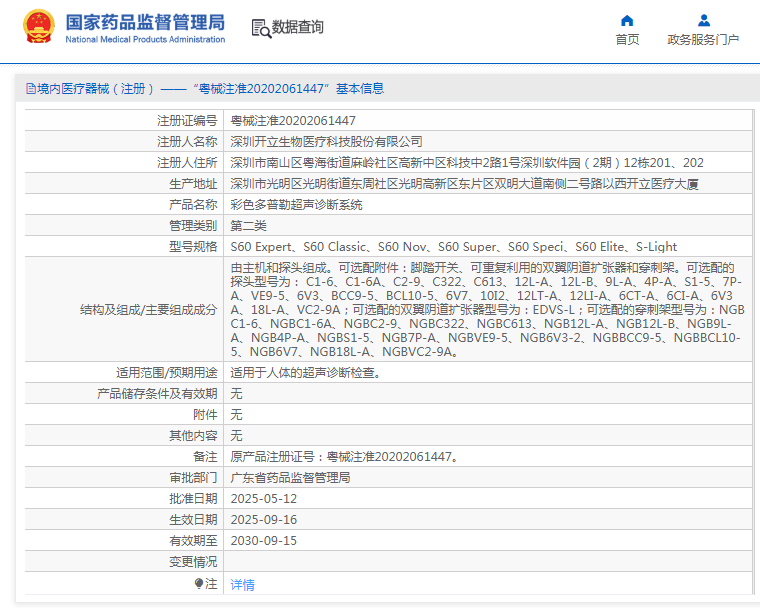
Task: Open the 详情 details link
Action: click(243, 584)
